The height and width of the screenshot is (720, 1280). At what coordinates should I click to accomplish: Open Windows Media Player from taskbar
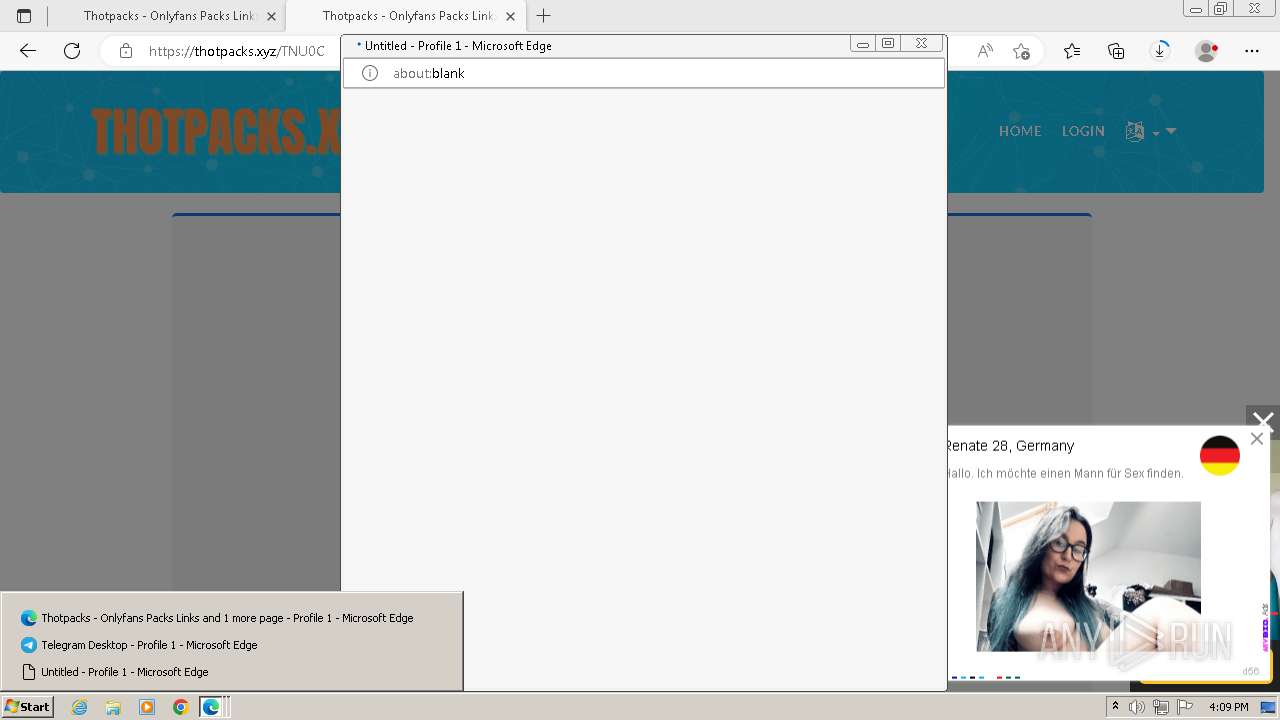147,707
